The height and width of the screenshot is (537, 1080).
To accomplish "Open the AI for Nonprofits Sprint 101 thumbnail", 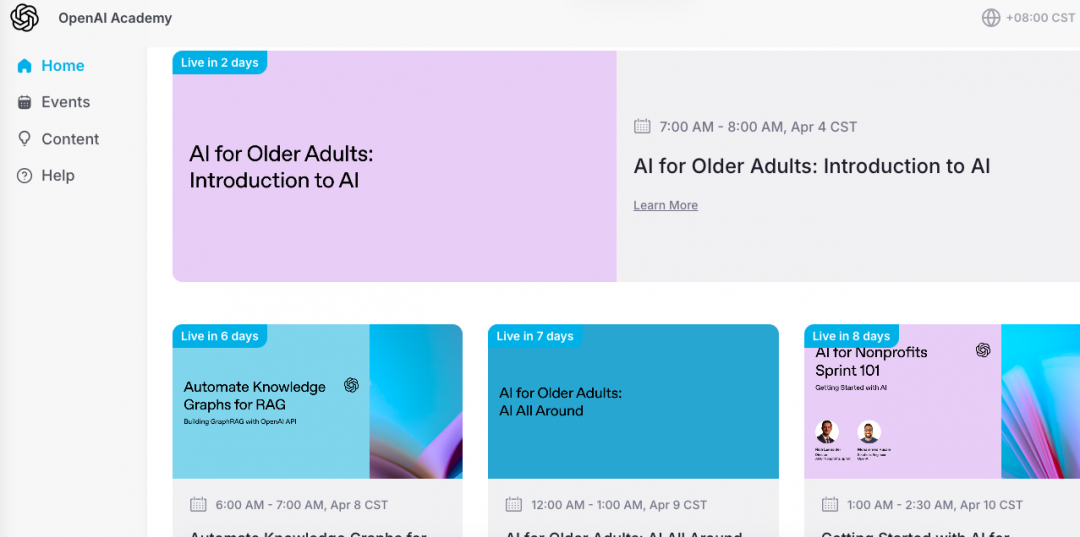I will tap(940, 401).
